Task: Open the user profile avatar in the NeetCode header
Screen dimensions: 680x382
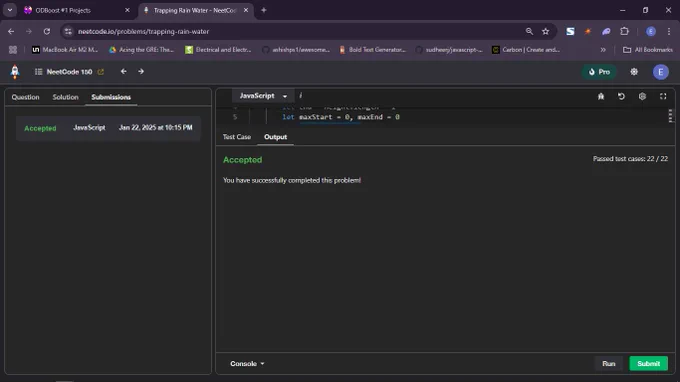Action: point(660,72)
